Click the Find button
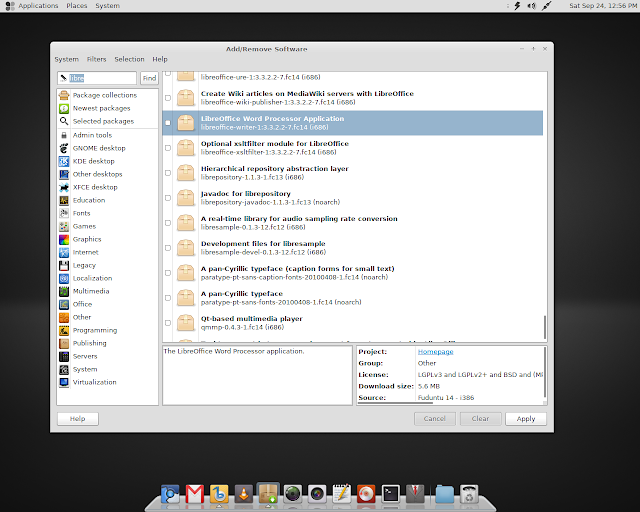Viewport: 640px width, 512px height. coord(149,78)
